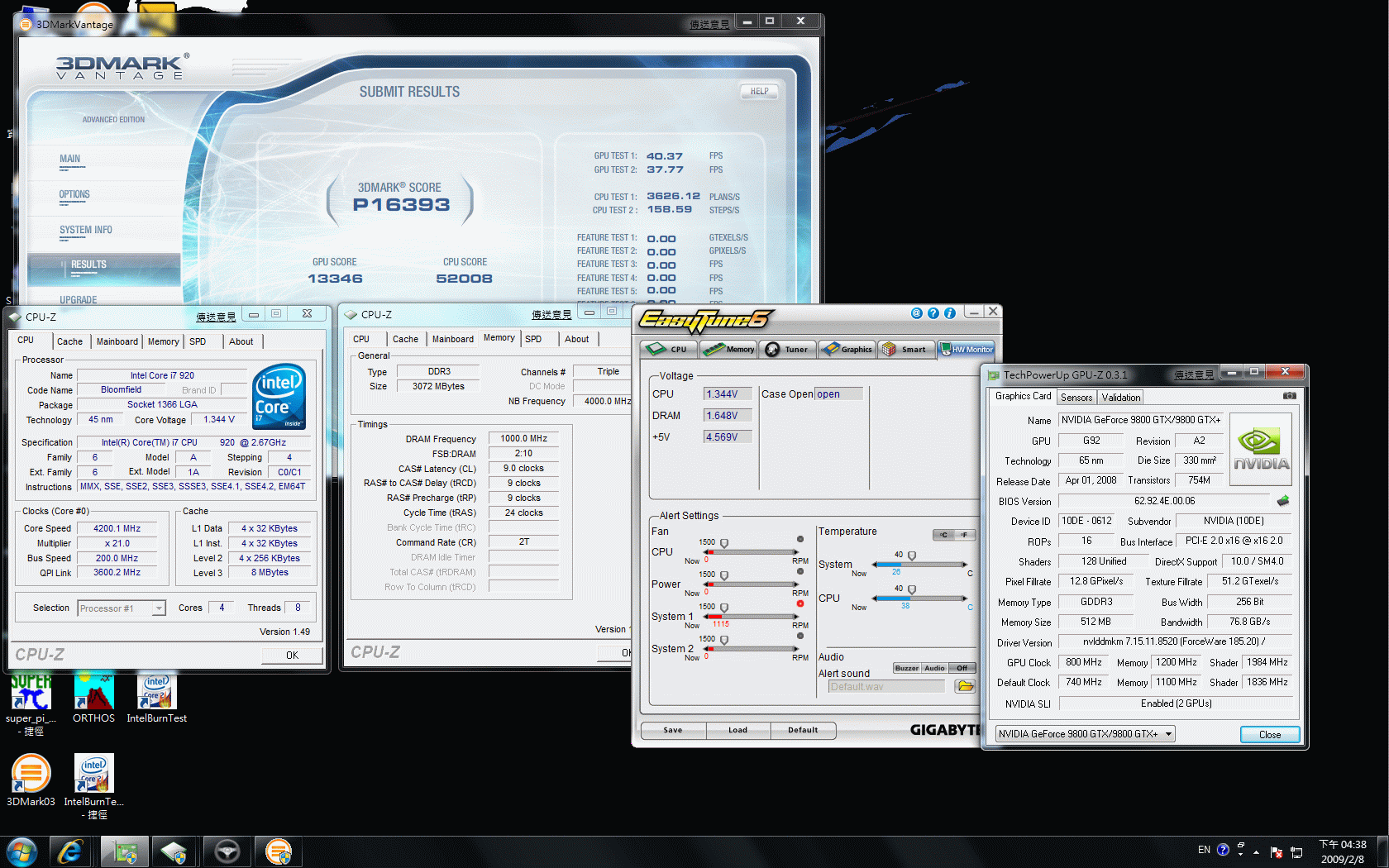Click Close button in GPU-Z

coord(1270,734)
